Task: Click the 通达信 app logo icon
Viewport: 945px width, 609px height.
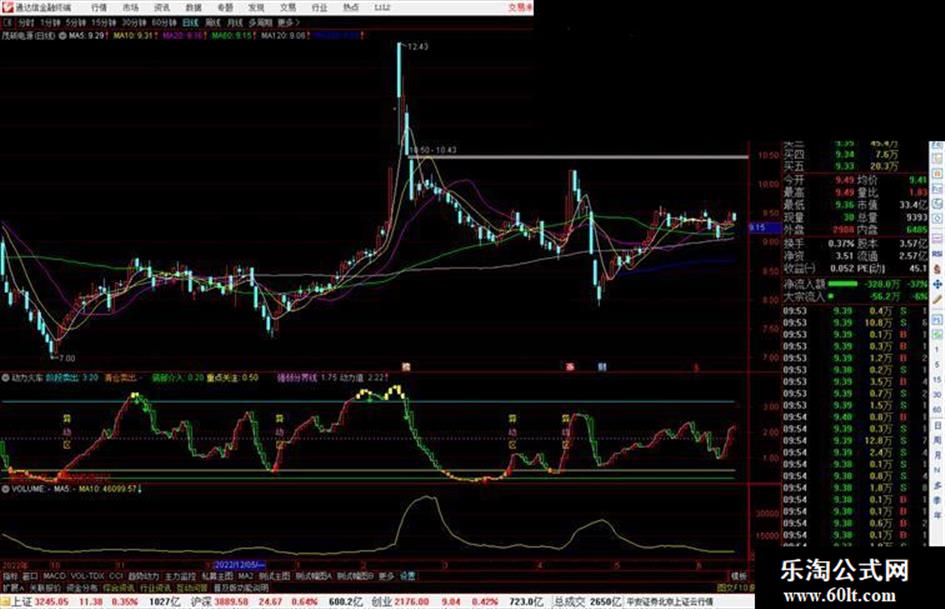Action: pos(7,7)
